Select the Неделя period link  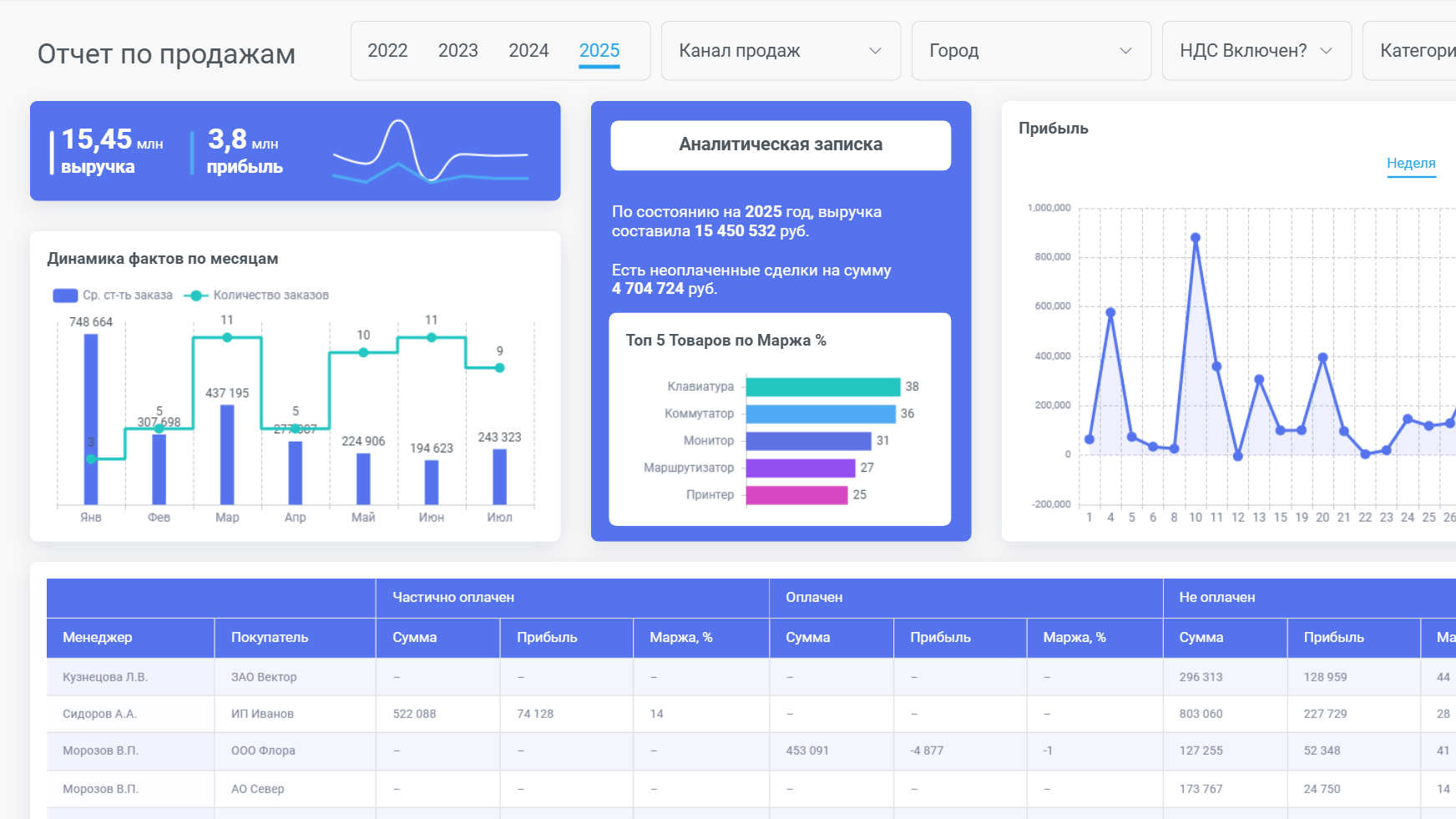pos(1411,164)
